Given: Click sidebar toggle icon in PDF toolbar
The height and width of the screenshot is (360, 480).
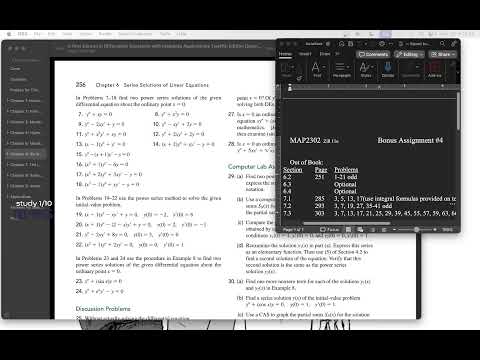Looking at the screenshot, I should (x=60, y=48).
